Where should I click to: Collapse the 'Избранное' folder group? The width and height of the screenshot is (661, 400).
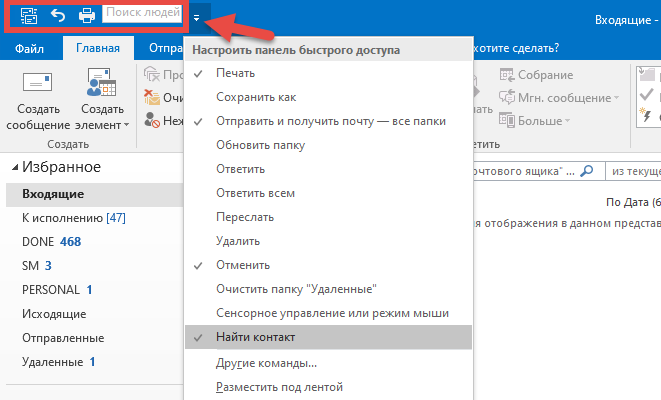tap(15, 168)
